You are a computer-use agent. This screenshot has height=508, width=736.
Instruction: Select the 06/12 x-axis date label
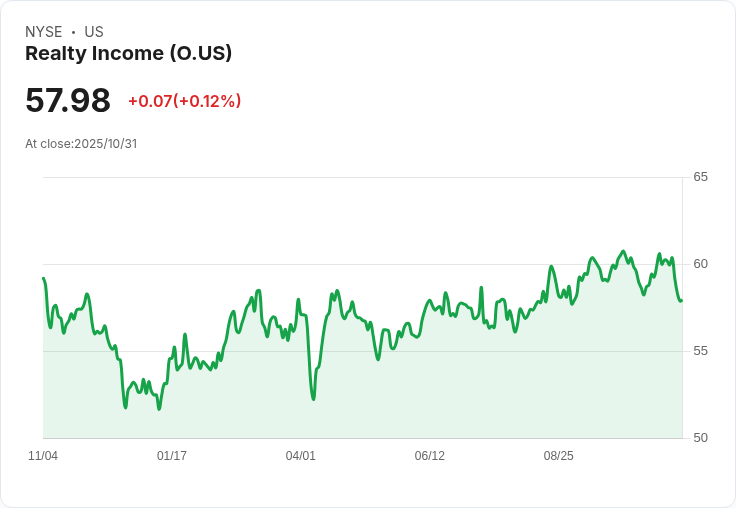(x=429, y=456)
